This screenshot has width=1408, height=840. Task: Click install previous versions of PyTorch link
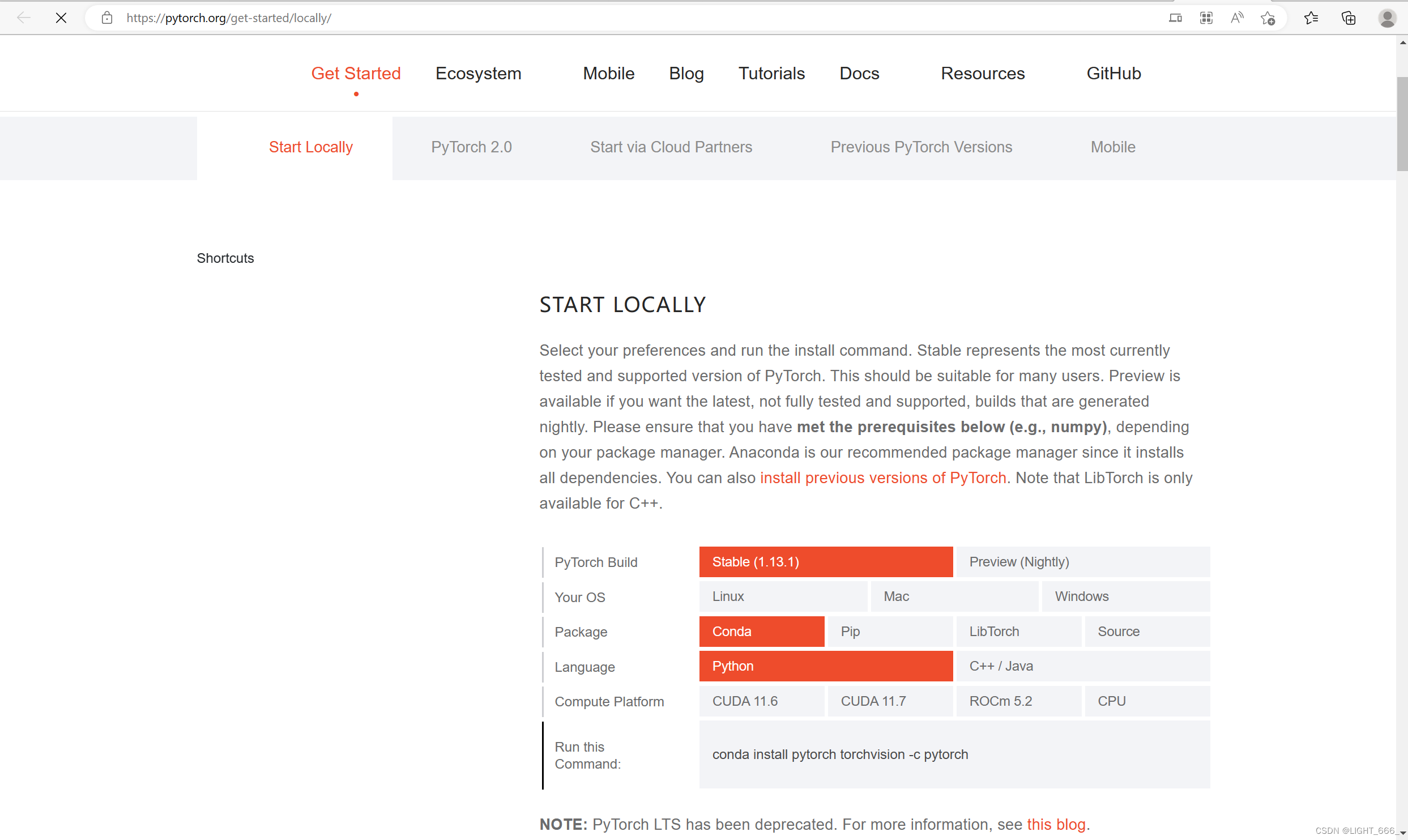(x=882, y=478)
